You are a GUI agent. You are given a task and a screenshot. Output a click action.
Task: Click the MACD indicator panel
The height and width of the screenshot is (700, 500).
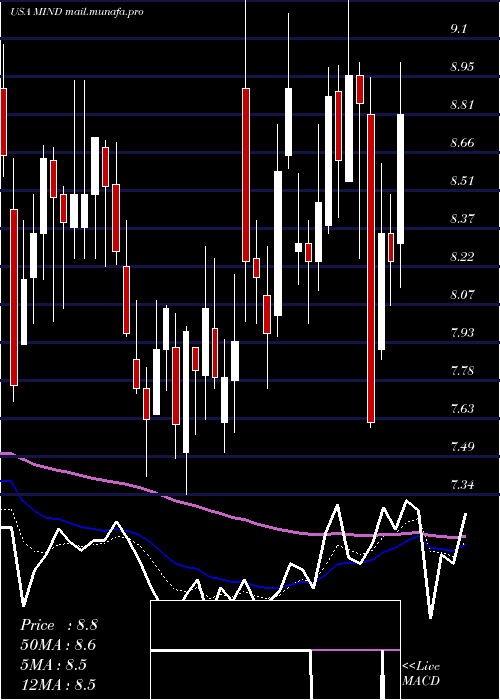tap(275, 650)
